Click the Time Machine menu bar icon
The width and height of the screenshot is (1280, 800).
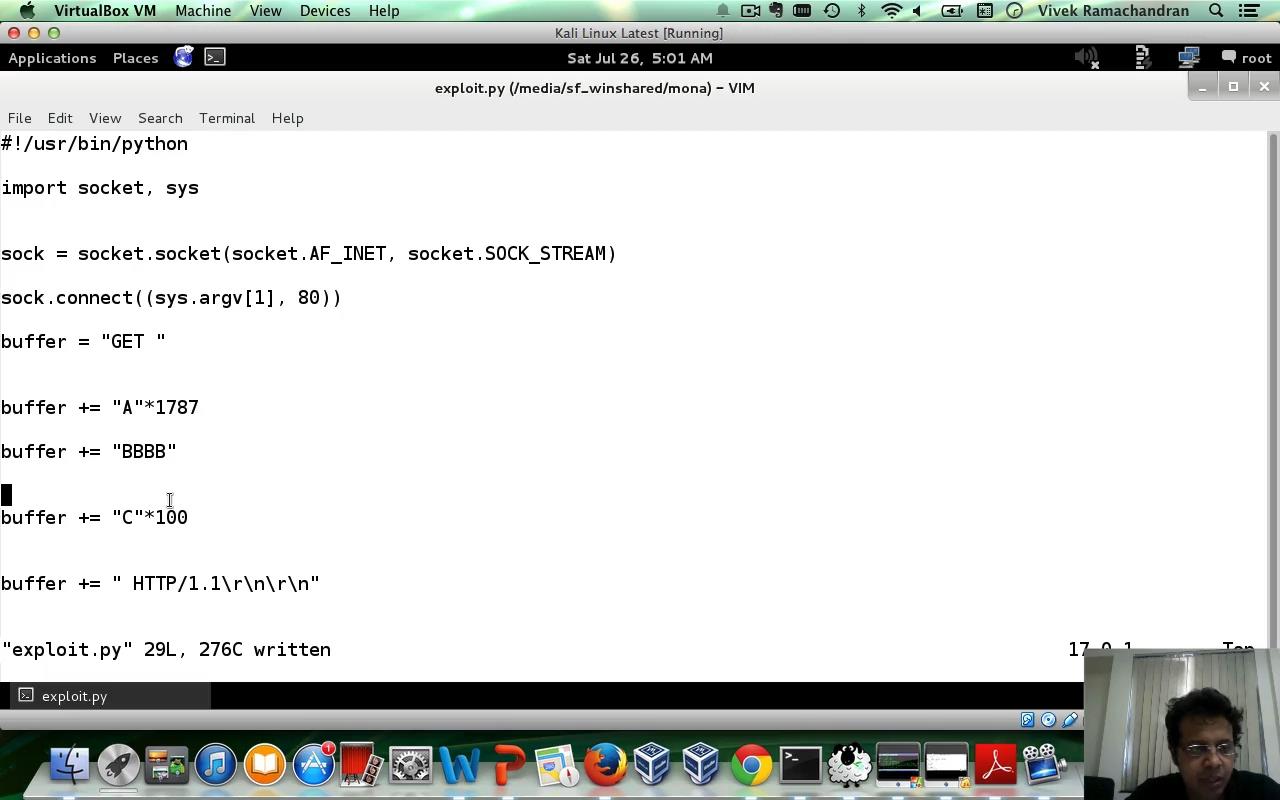tap(832, 11)
